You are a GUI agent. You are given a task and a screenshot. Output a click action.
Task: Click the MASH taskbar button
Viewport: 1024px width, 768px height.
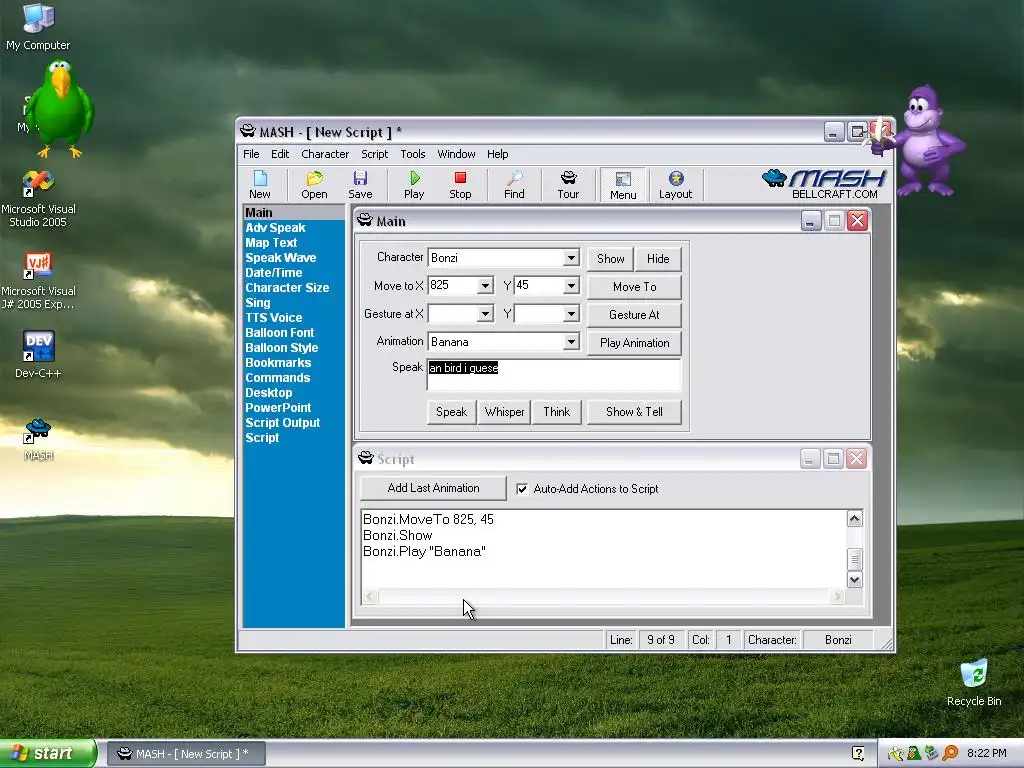[x=186, y=754]
